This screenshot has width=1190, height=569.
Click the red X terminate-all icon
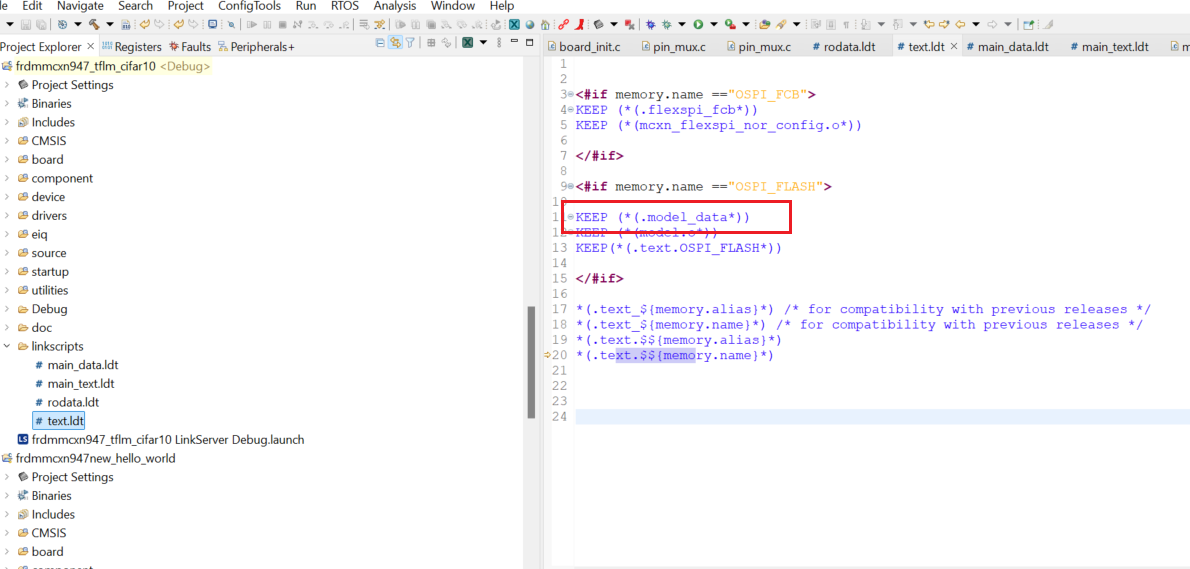click(630, 24)
